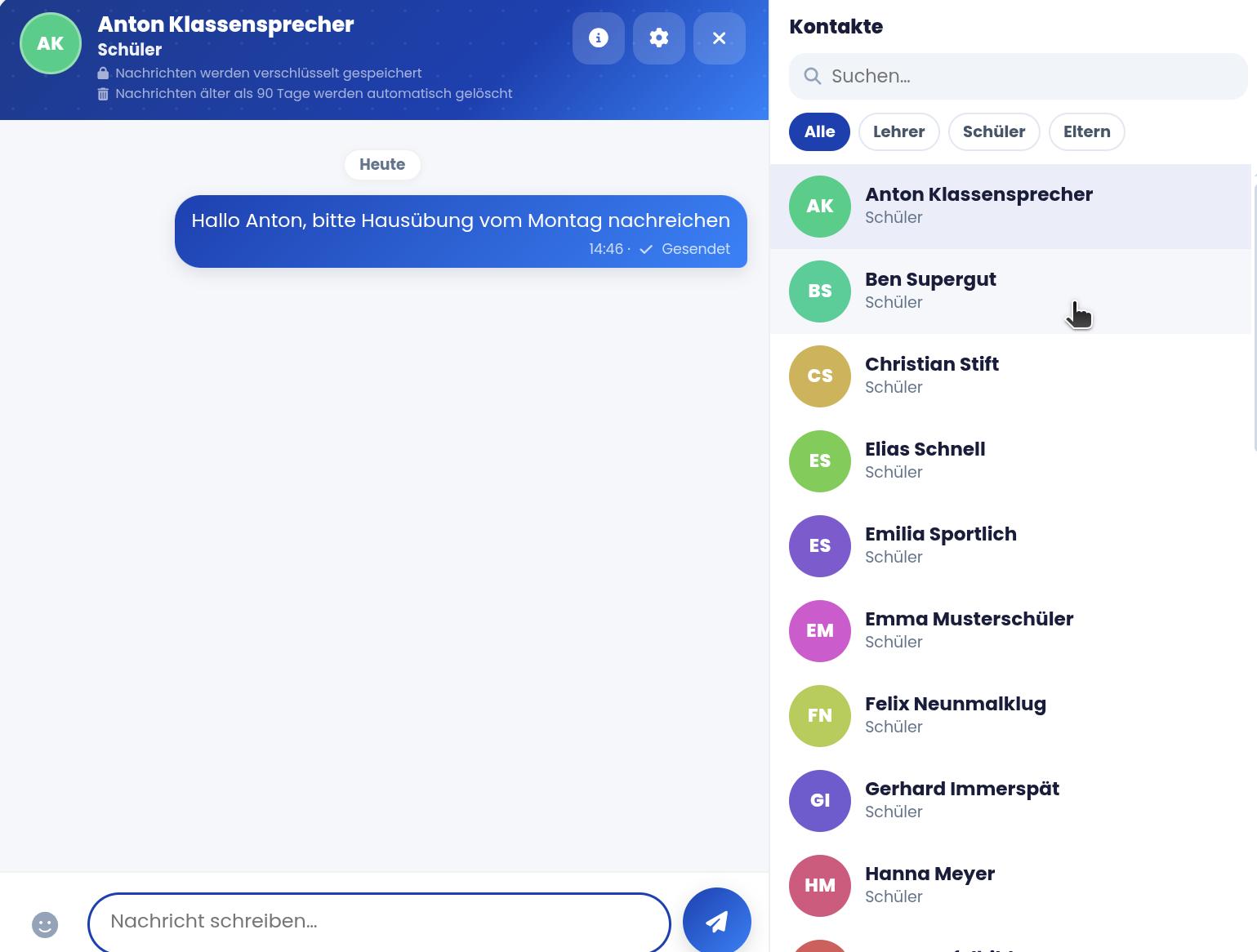Click the Heute date label
The height and width of the screenshot is (952, 1257).
pyautogui.click(x=382, y=164)
